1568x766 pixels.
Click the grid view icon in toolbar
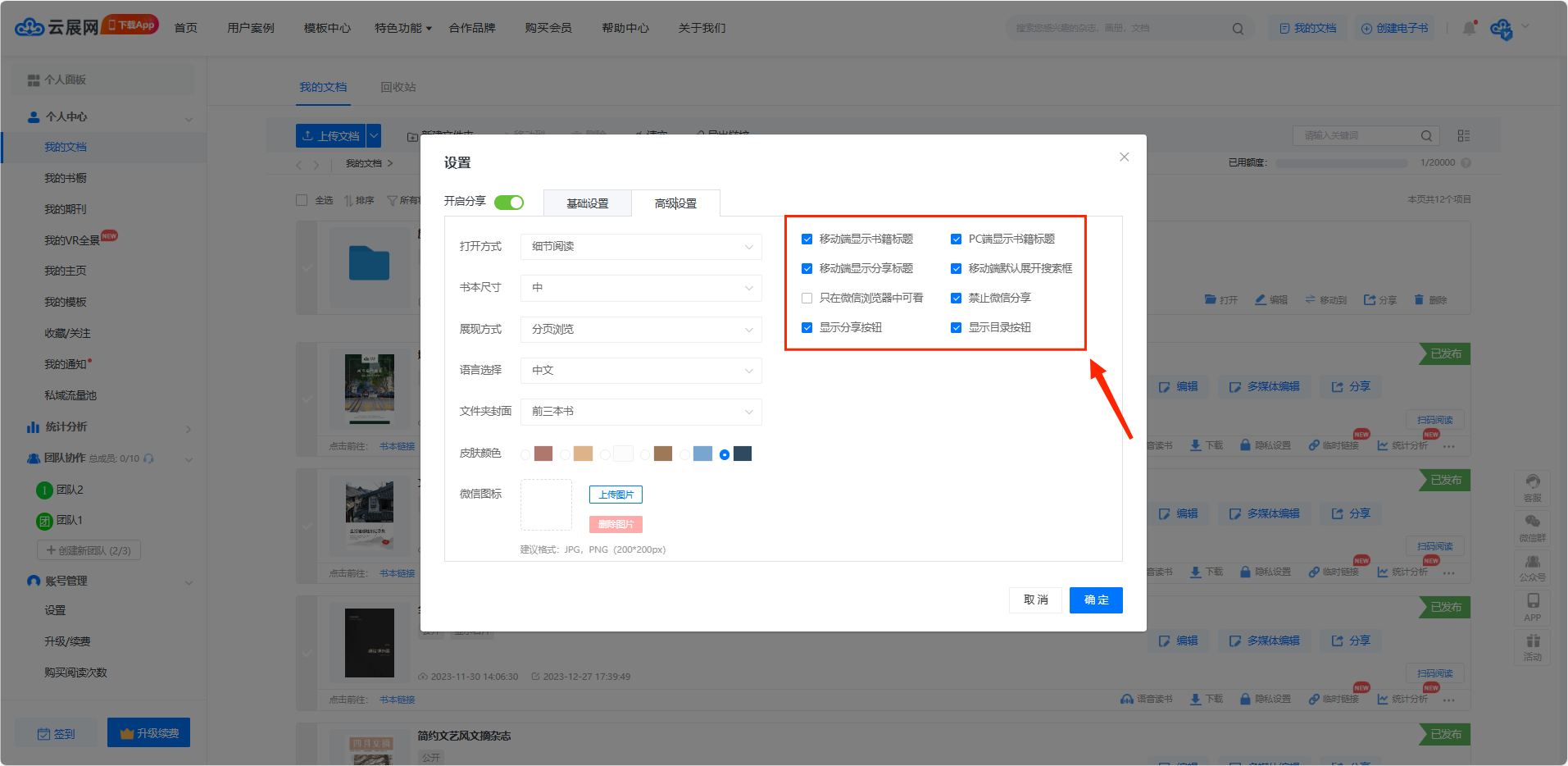pyautogui.click(x=1464, y=136)
